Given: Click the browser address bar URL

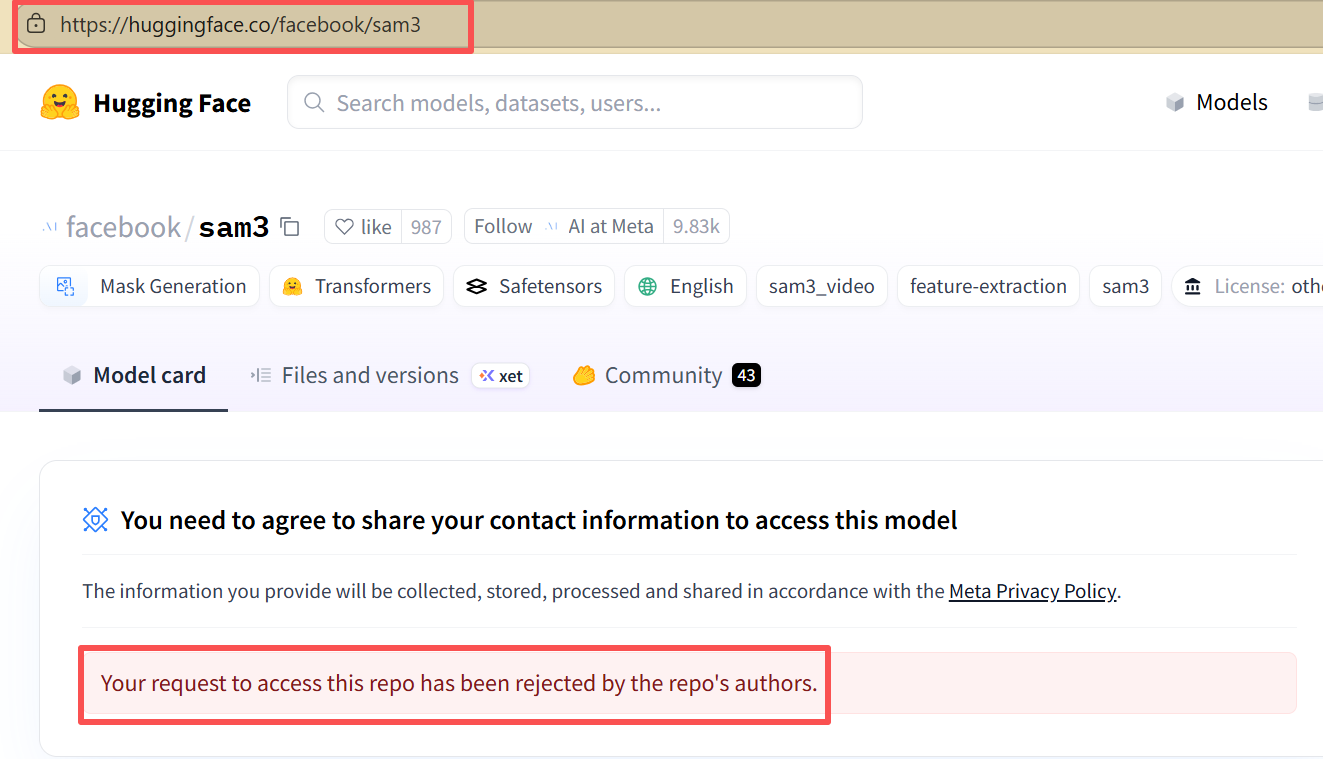Looking at the screenshot, I should pos(240,25).
